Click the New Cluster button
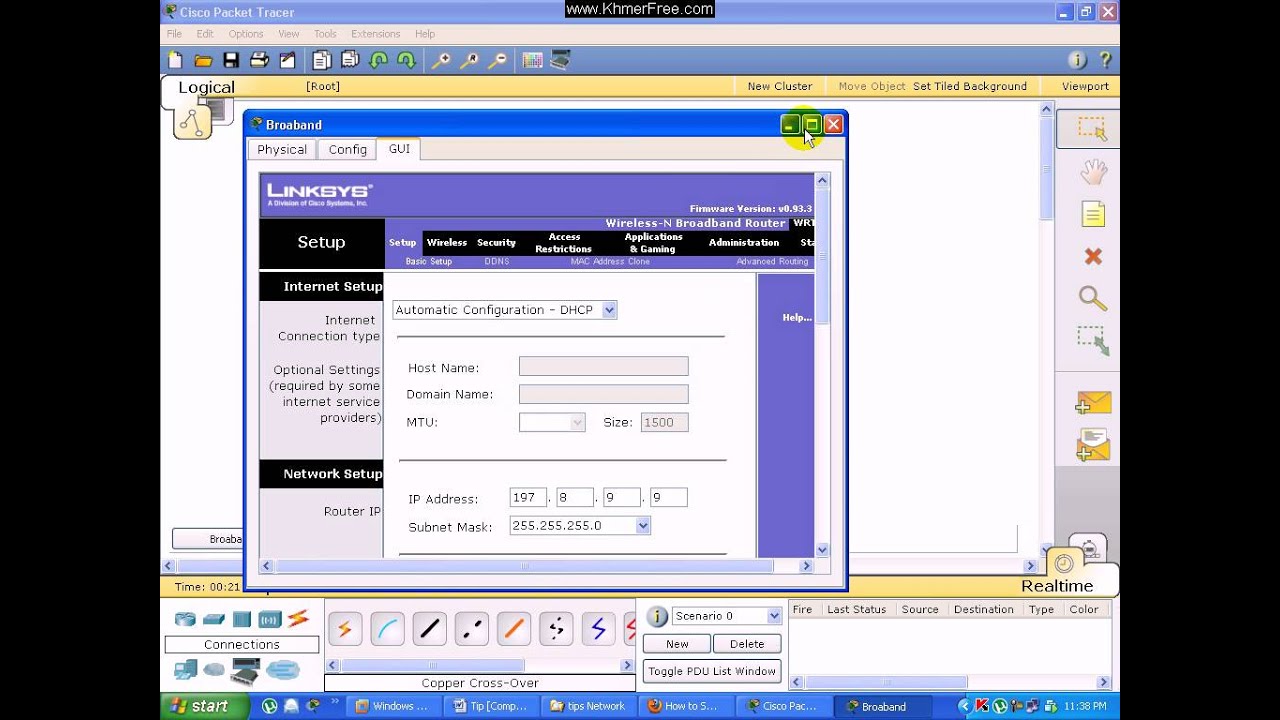 pos(780,86)
